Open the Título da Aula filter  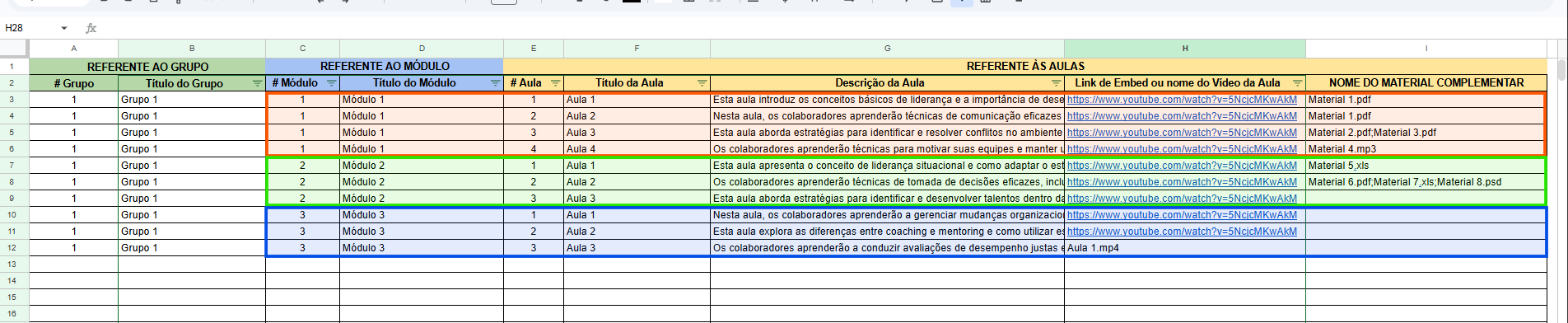point(702,83)
